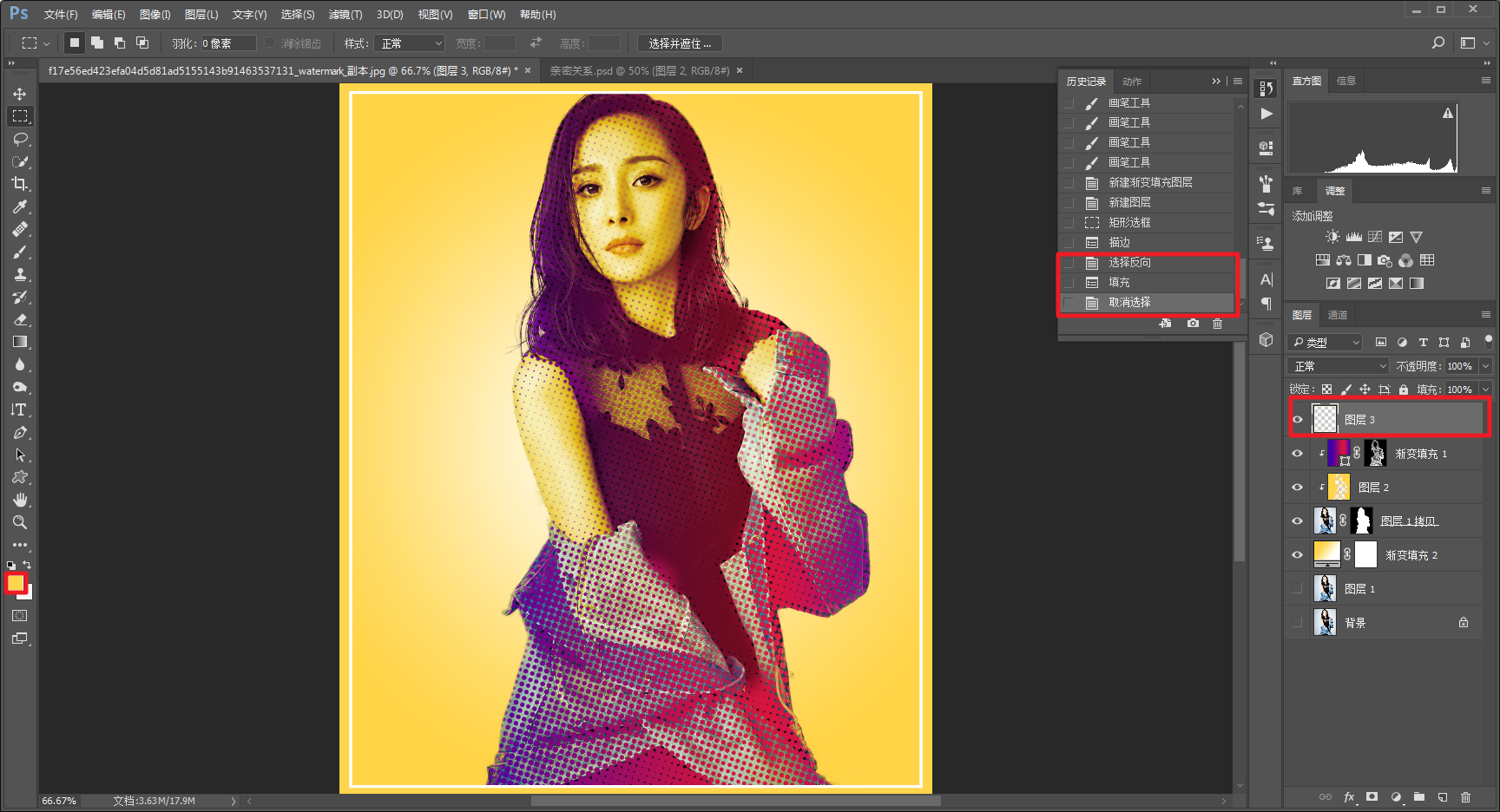The image size is (1500, 812).
Task: Hide 图层 2 visibility eye
Action: [1298, 488]
